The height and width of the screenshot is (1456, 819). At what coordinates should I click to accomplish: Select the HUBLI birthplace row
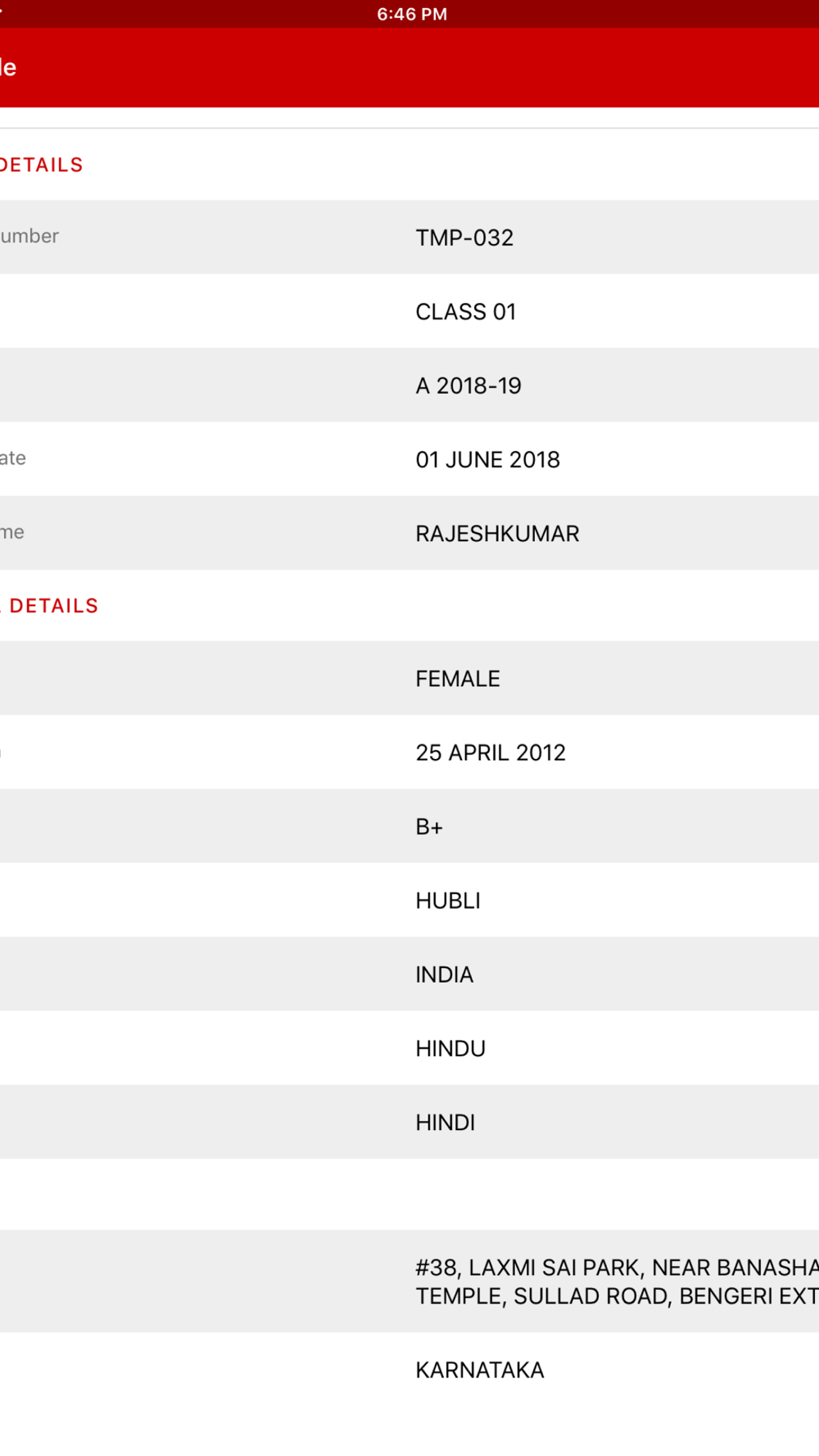448,901
